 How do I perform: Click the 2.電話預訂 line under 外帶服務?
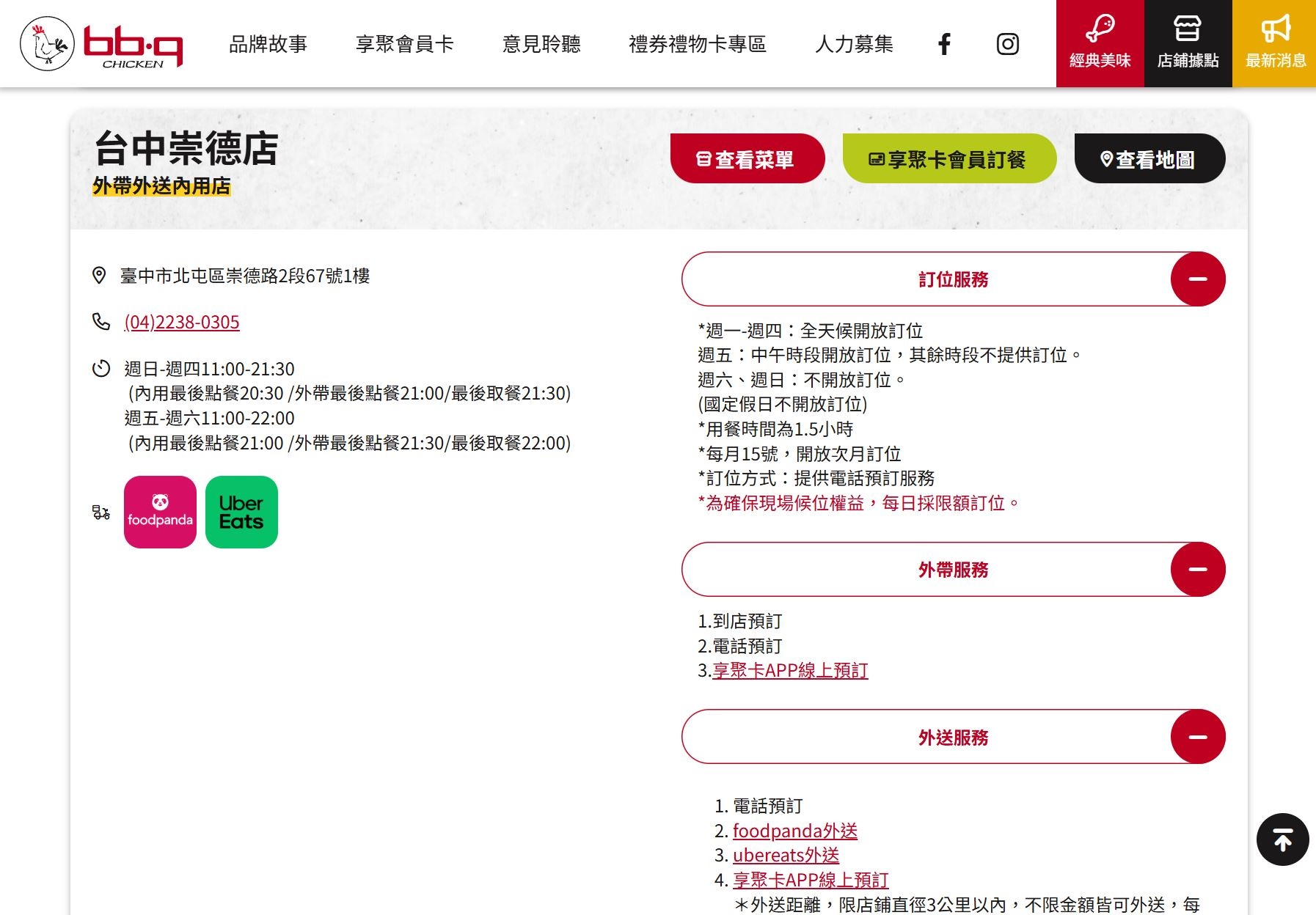pos(740,646)
